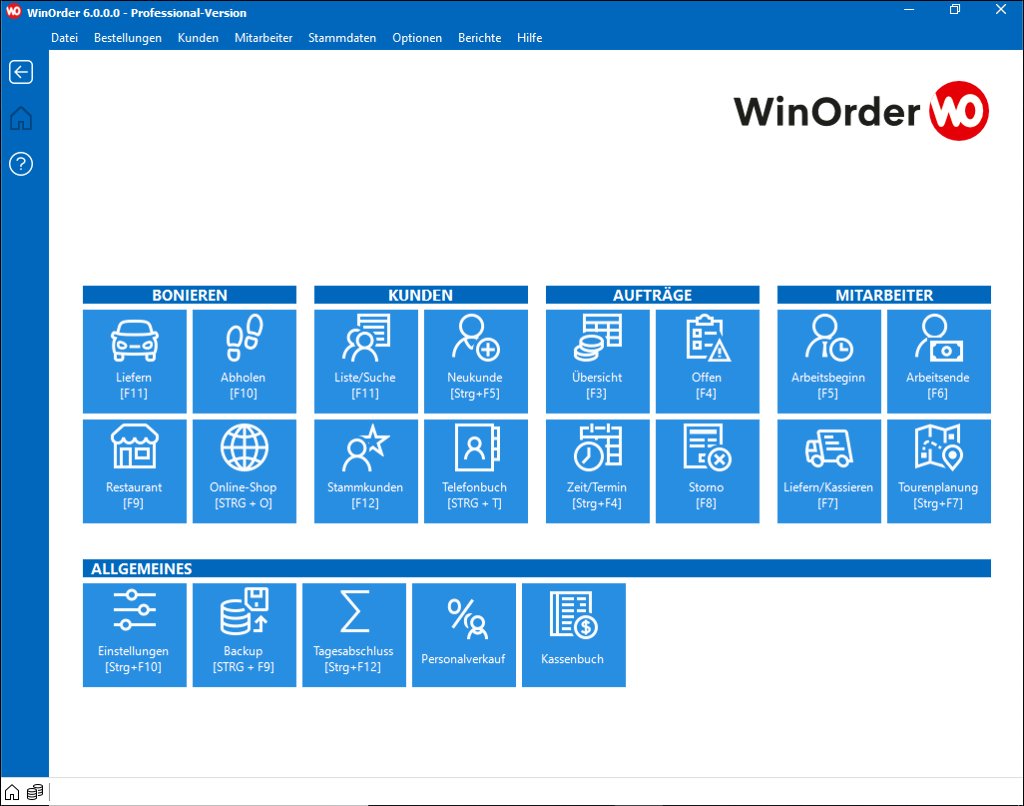Click the AUFTRÄGE section header
This screenshot has height=806, width=1024.
[x=652, y=295]
